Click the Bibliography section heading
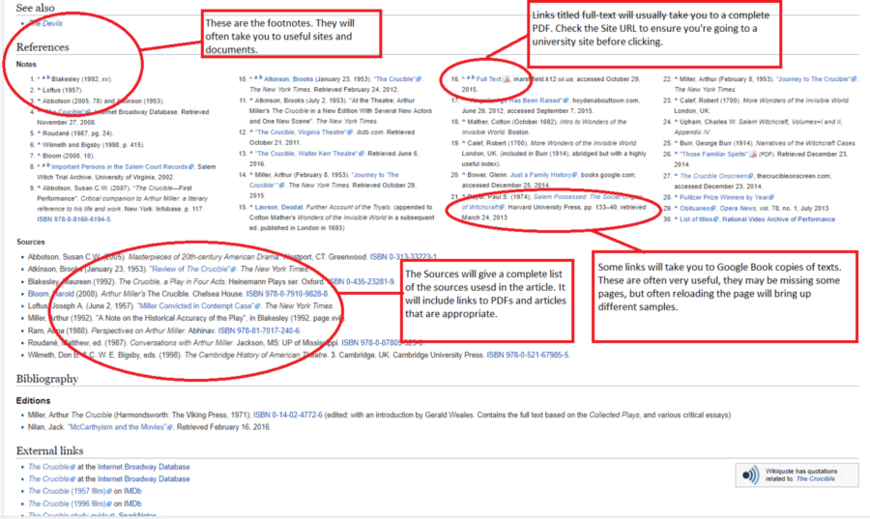This screenshot has height=519, width=870. 47,379
